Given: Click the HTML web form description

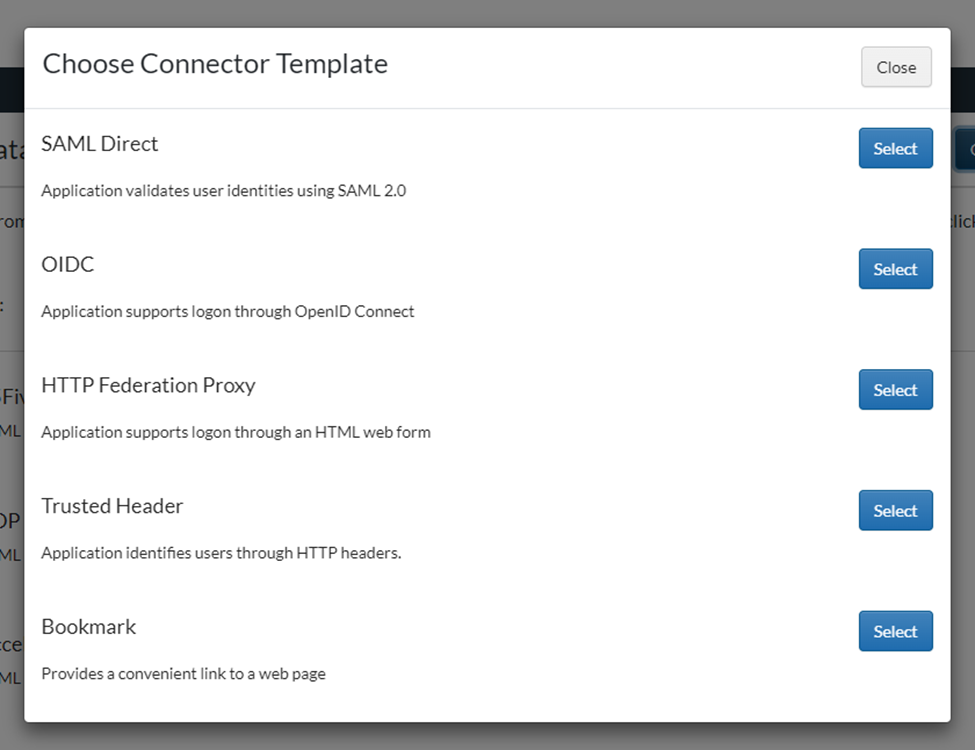Looking at the screenshot, I should point(235,432).
